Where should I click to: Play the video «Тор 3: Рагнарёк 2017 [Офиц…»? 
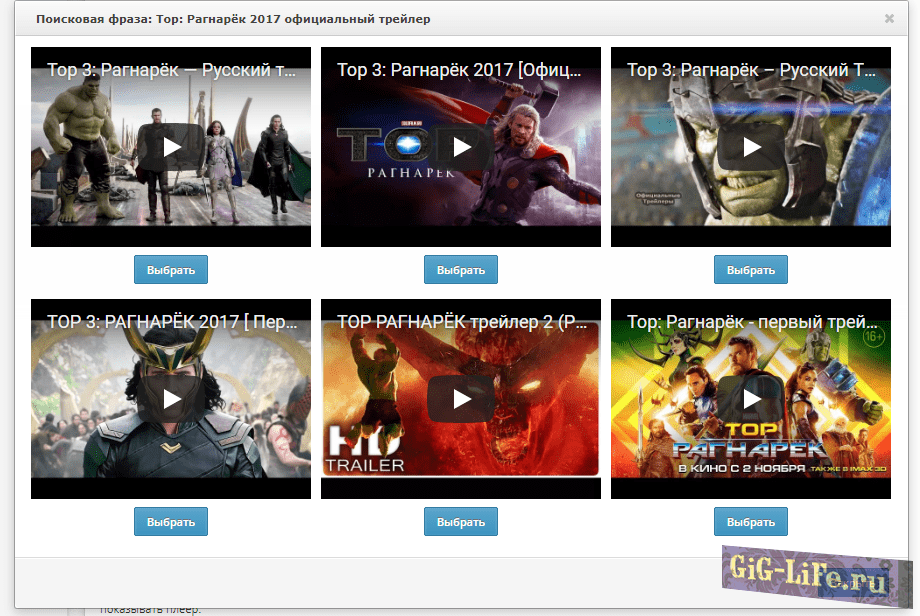coord(460,146)
